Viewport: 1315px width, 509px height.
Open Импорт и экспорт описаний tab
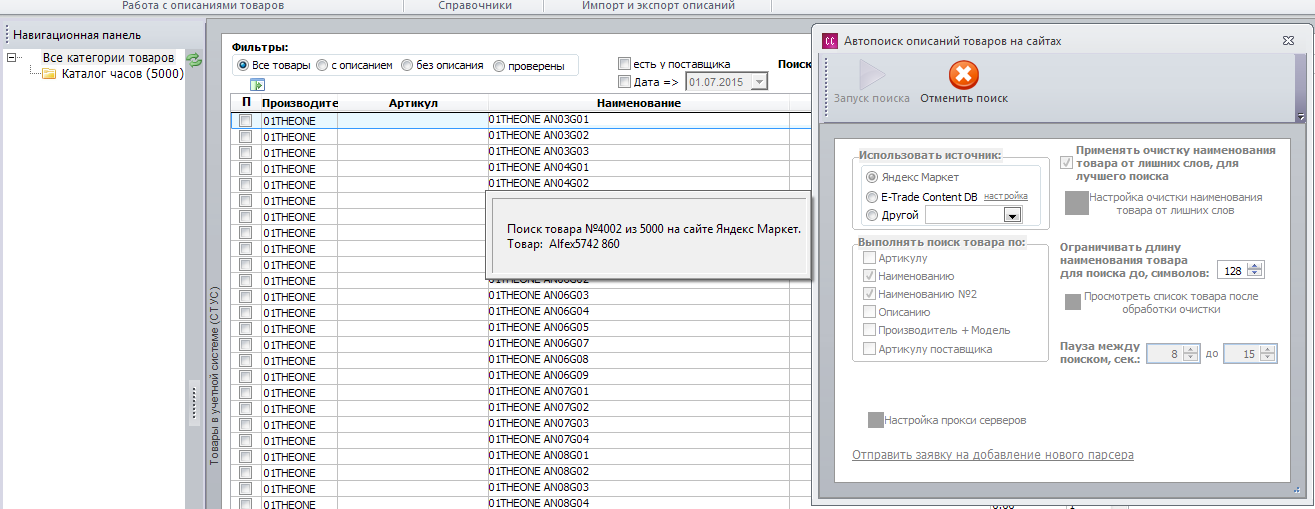[x=658, y=5]
